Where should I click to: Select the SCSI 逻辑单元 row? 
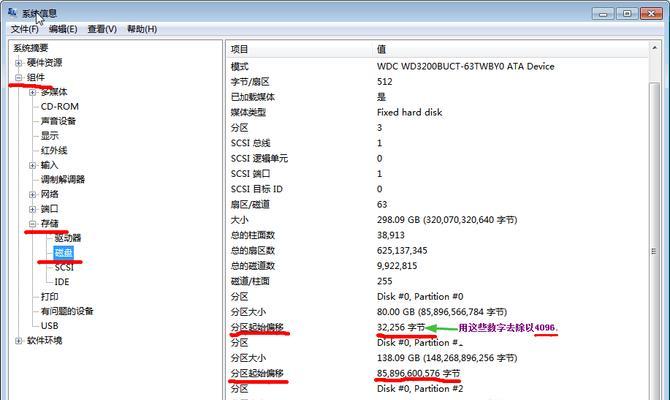point(437,159)
